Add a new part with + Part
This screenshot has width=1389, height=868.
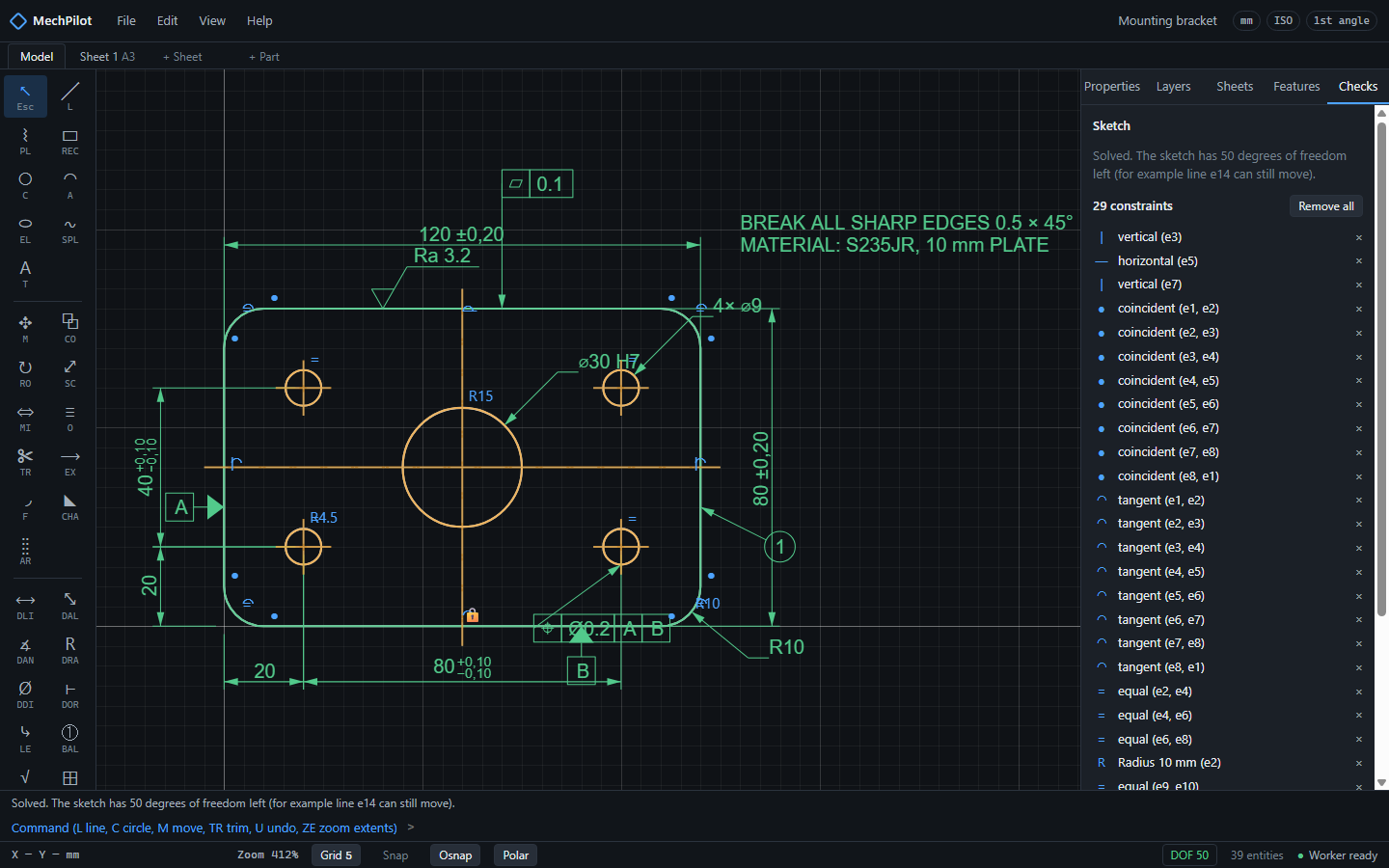(x=264, y=57)
